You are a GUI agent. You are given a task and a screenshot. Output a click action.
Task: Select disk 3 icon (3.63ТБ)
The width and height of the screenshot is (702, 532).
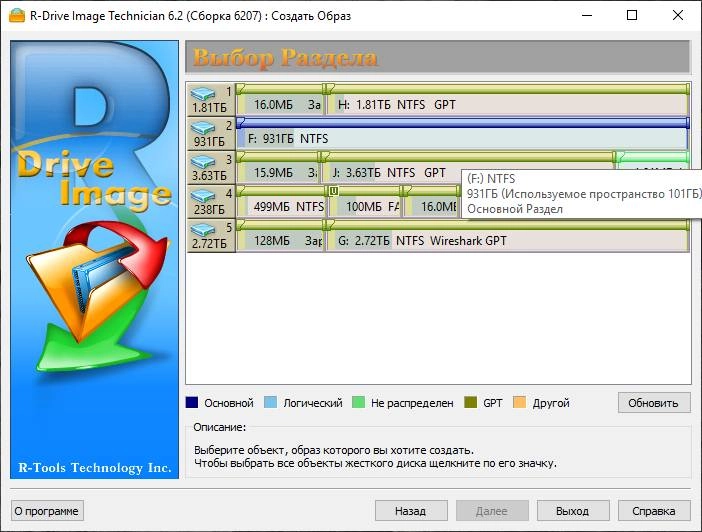point(211,167)
